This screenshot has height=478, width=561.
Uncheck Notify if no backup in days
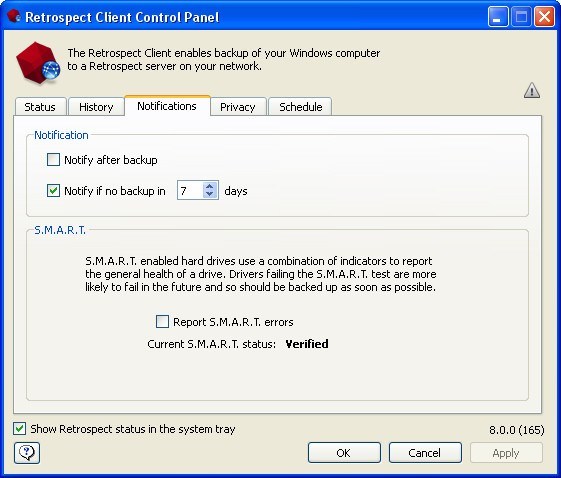coord(53,190)
